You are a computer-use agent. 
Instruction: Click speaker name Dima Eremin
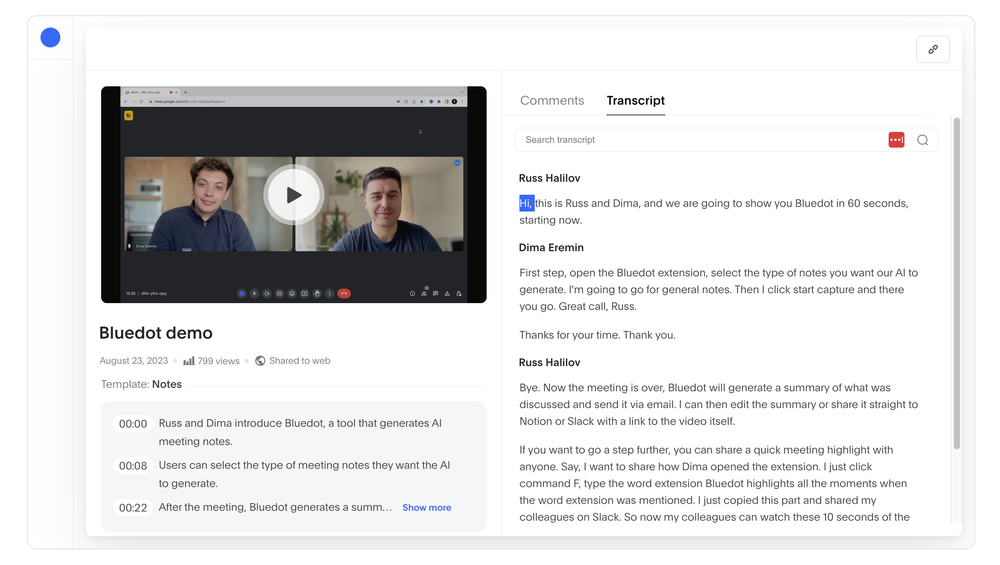click(x=551, y=247)
